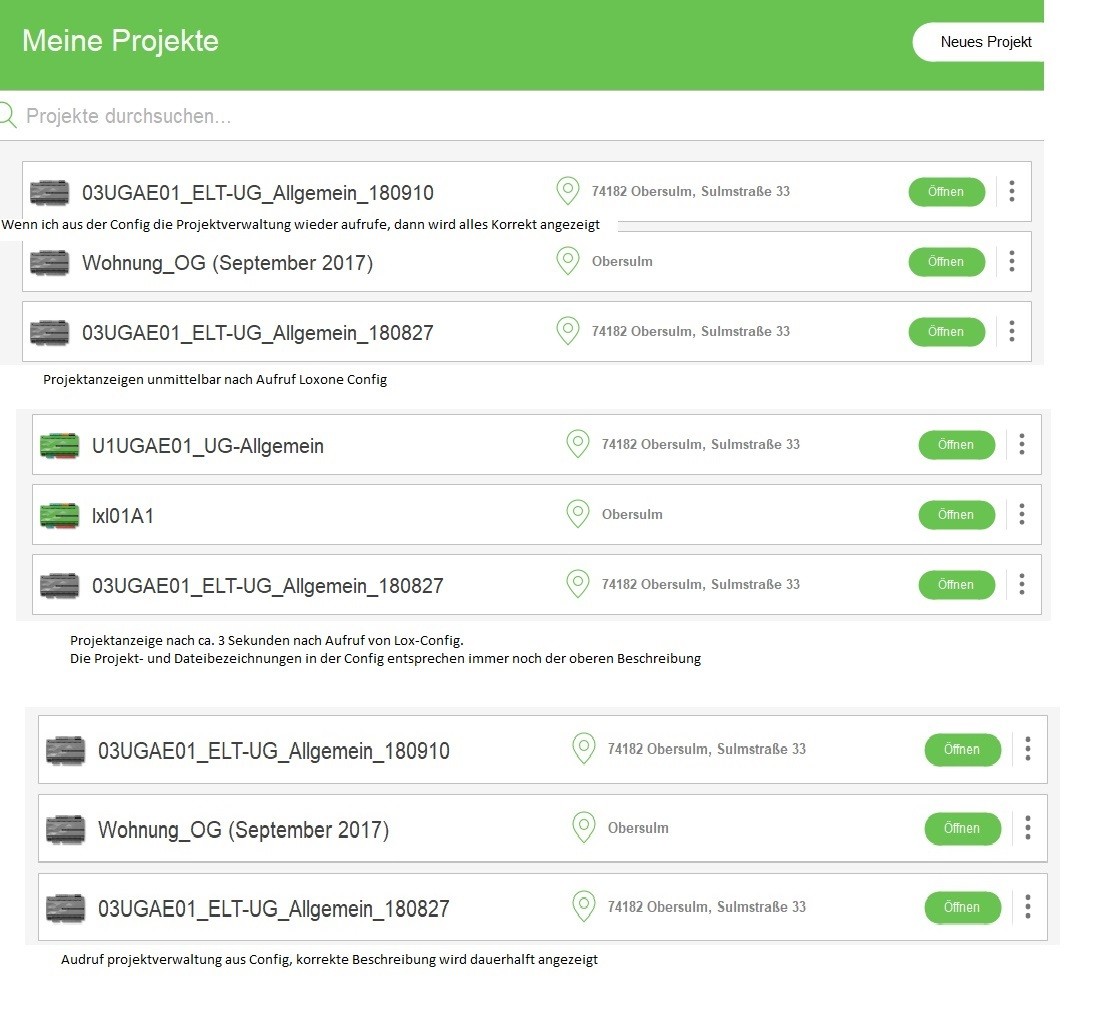Click location pin of Wohnung_OG in bottom list
The image size is (1093, 1027).
pos(583,828)
